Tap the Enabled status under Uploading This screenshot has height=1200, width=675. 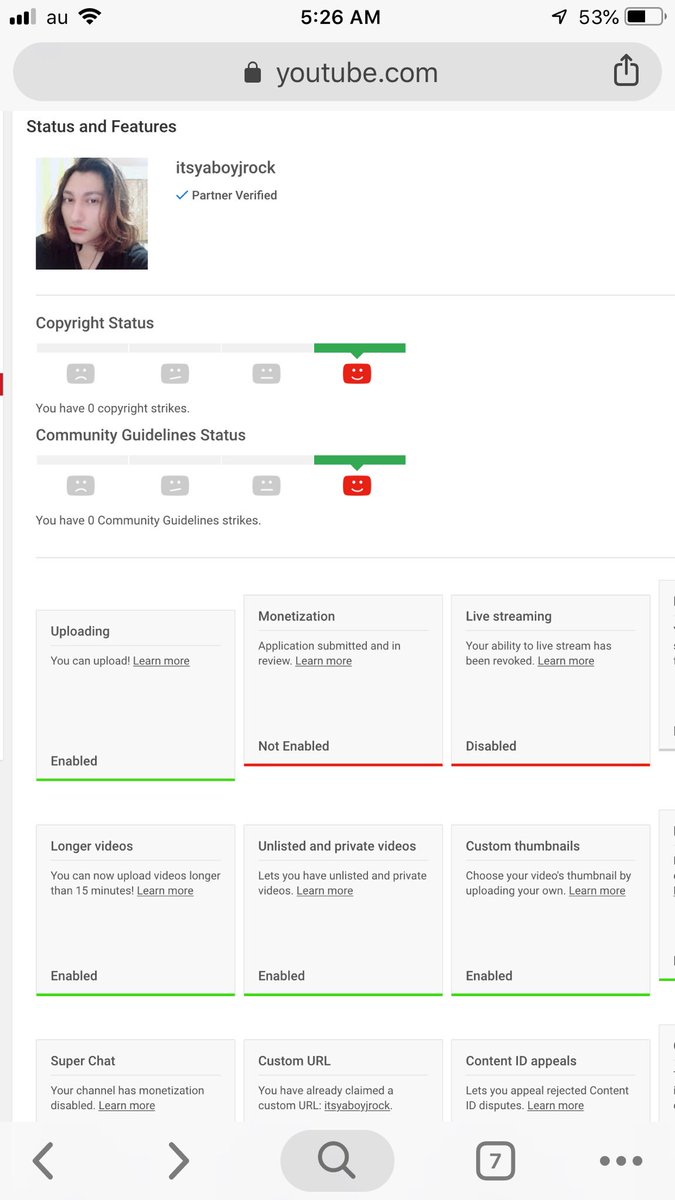tap(74, 761)
